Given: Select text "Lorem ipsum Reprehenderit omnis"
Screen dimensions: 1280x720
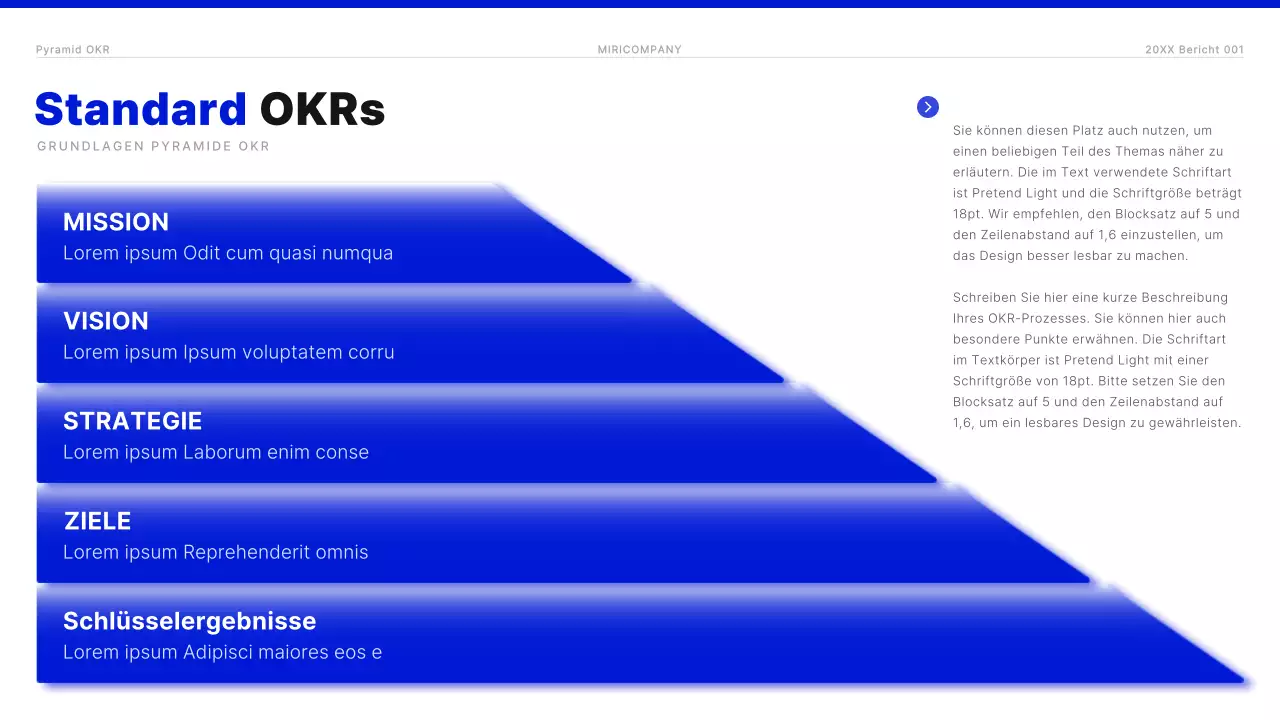Looking at the screenshot, I should (x=216, y=552).
